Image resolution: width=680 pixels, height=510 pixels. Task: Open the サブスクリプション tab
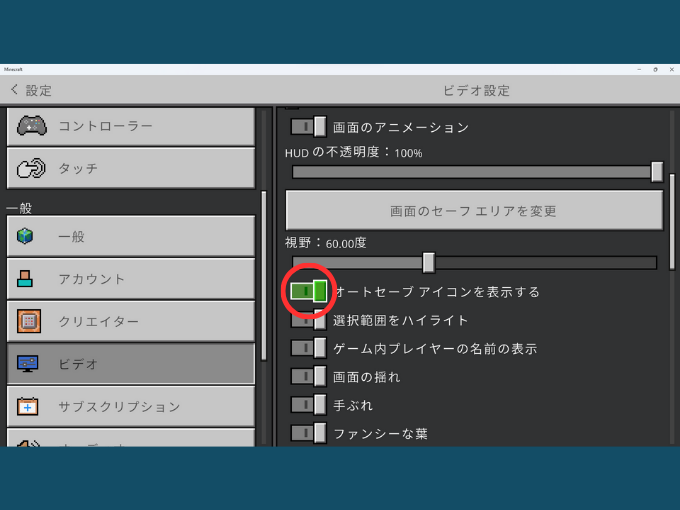[x=131, y=406]
